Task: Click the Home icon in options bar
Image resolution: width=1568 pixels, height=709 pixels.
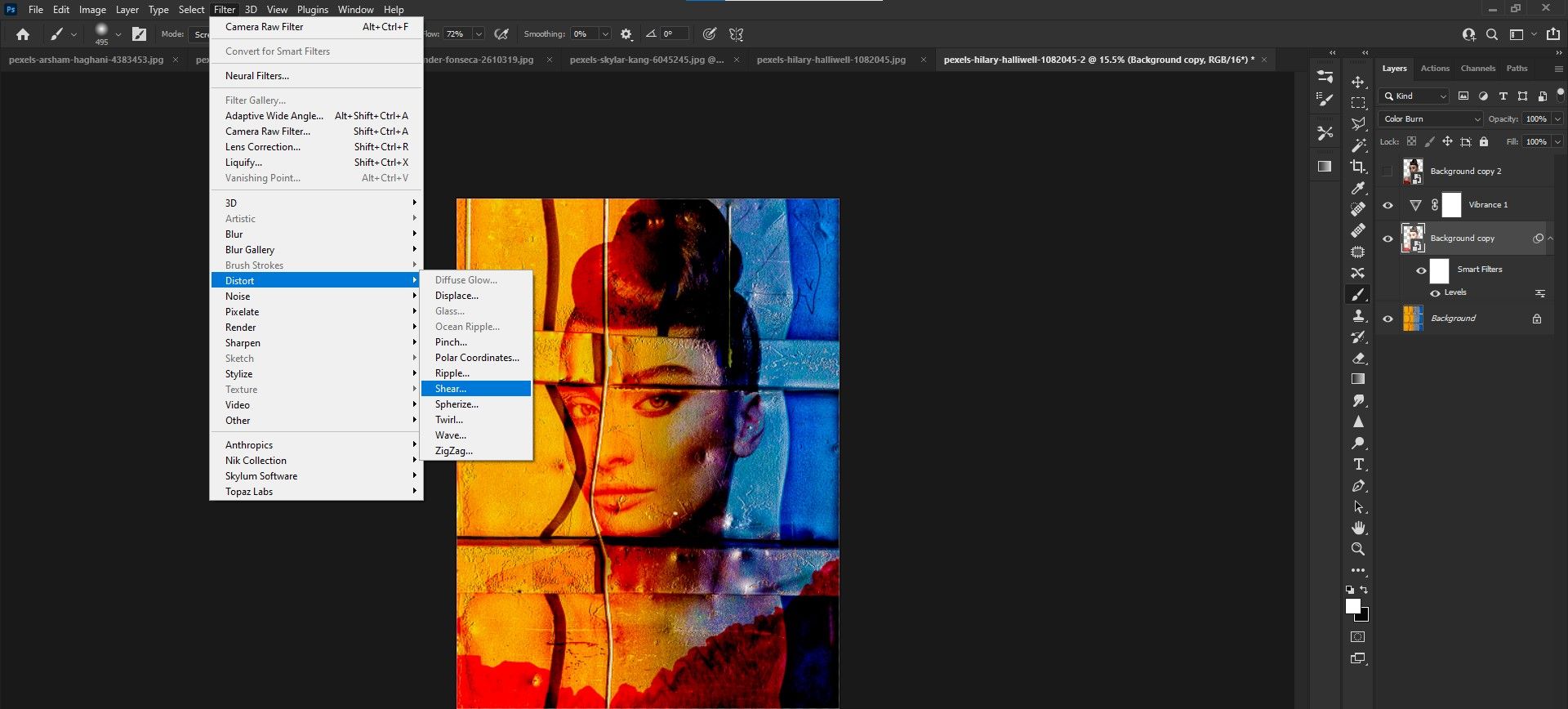Action: pos(23,34)
